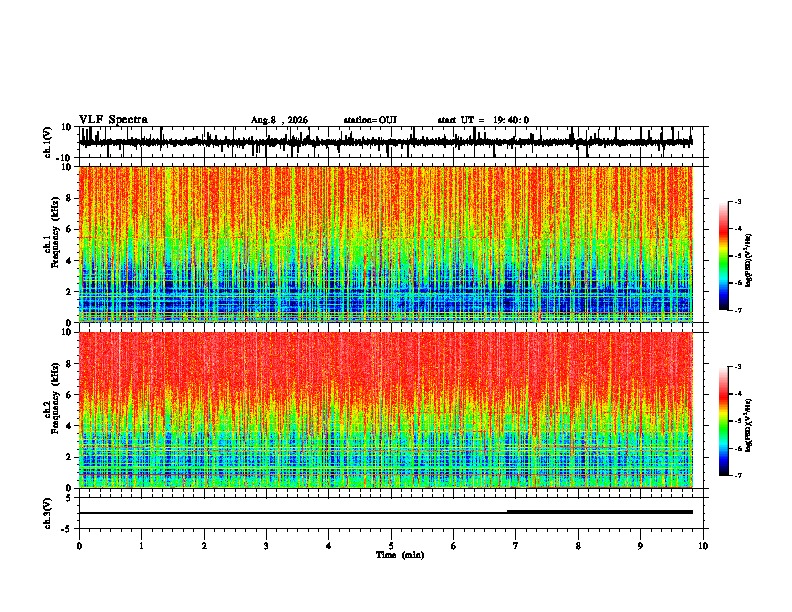Click the "8" kHz tick on ch.1 frequency axis
The width and height of the screenshot is (792, 612).
(x=69, y=198)
